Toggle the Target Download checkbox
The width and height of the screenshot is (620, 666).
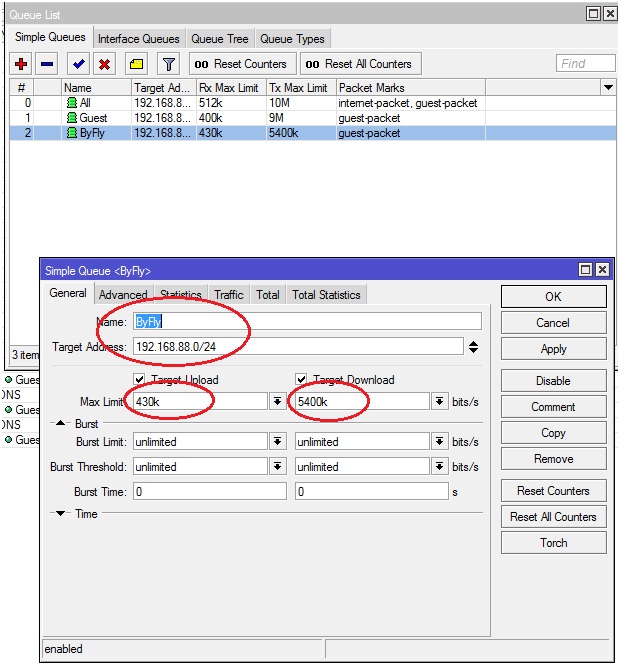(302, 380)
